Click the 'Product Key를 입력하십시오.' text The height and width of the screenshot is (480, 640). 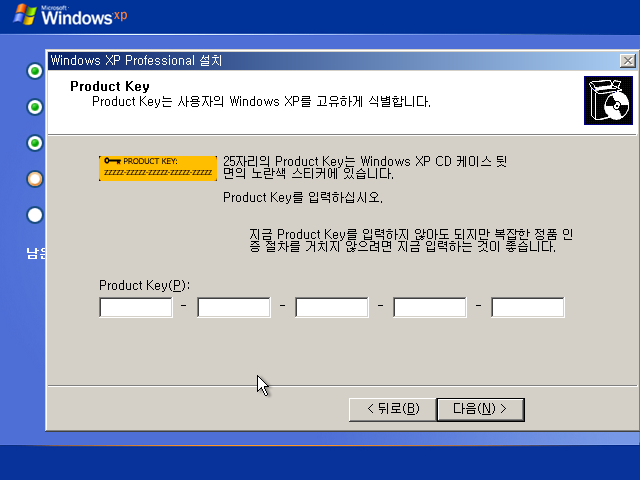pos(303,198)
